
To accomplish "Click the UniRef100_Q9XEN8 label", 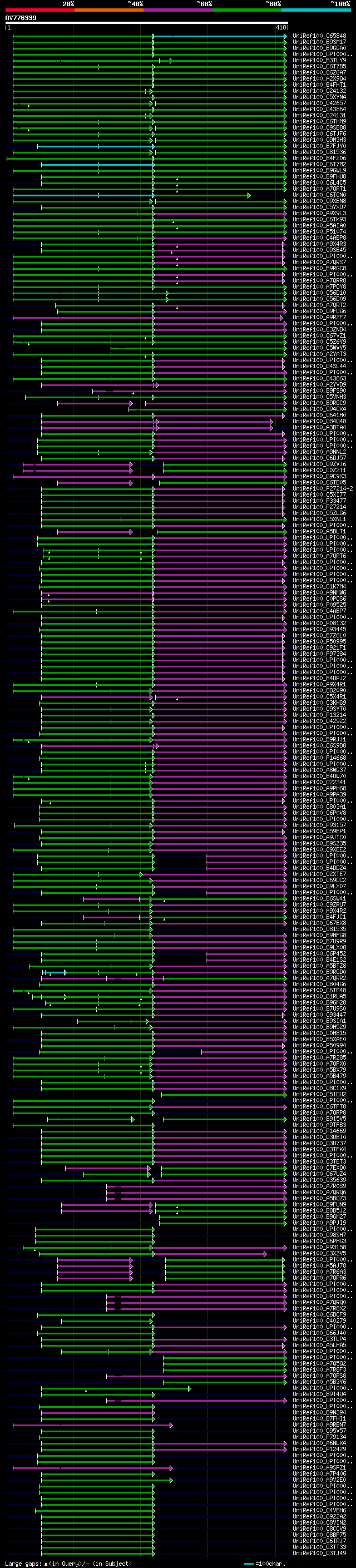I will pyautogui.click(x=319, y=201).
